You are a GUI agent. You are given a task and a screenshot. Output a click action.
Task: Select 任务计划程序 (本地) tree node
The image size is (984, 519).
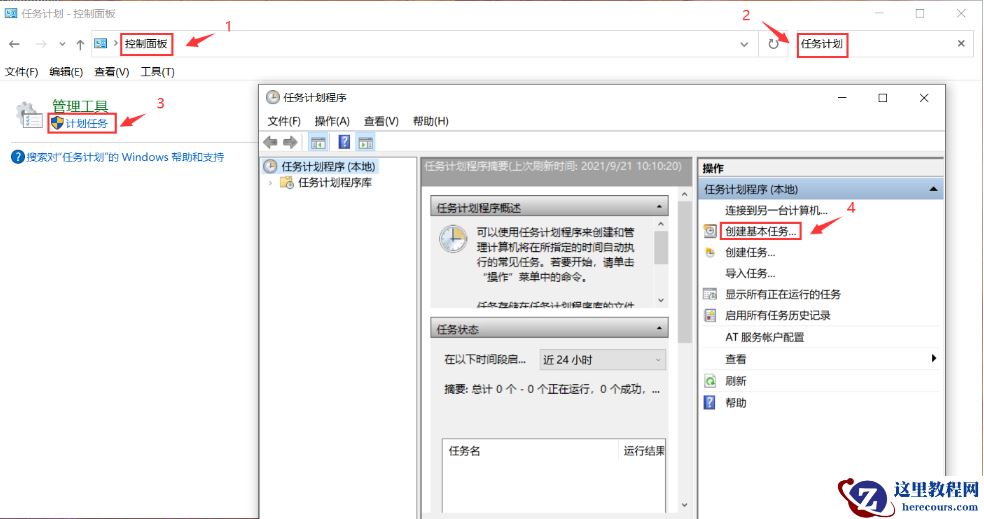[328, 166]
